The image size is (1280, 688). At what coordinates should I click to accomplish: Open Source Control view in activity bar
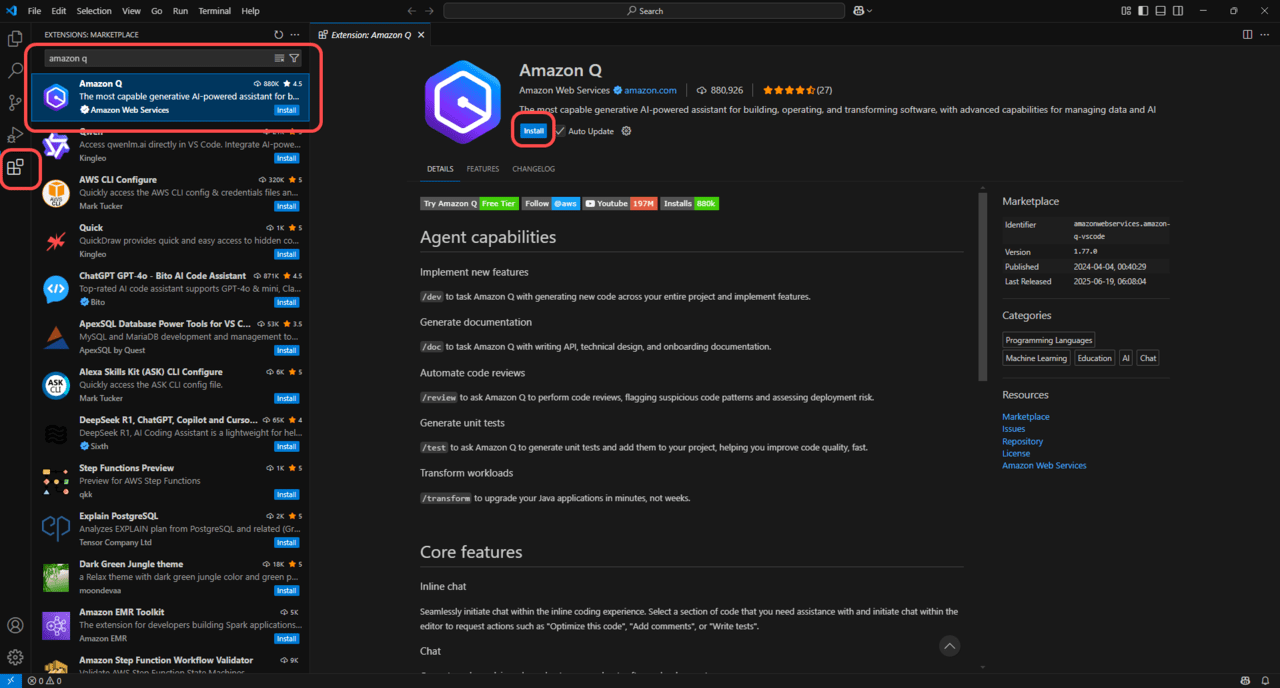[15, 103]
